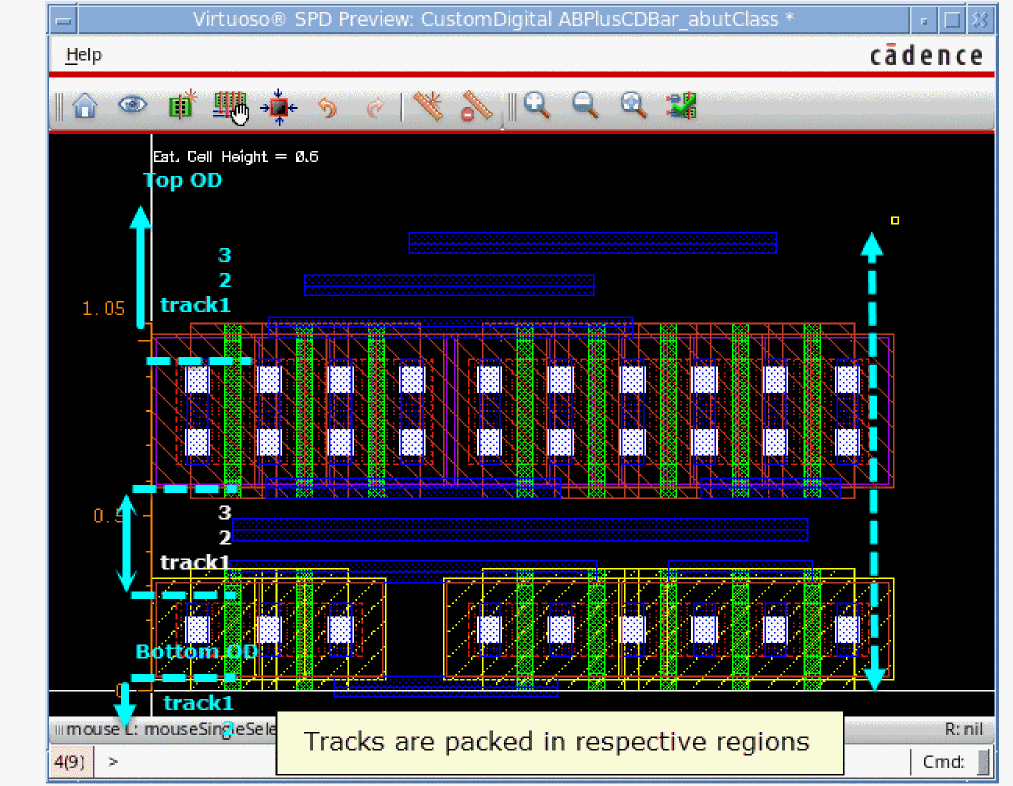Click the Est. Cell Height = 0.6 label

[x=235, y=156]
